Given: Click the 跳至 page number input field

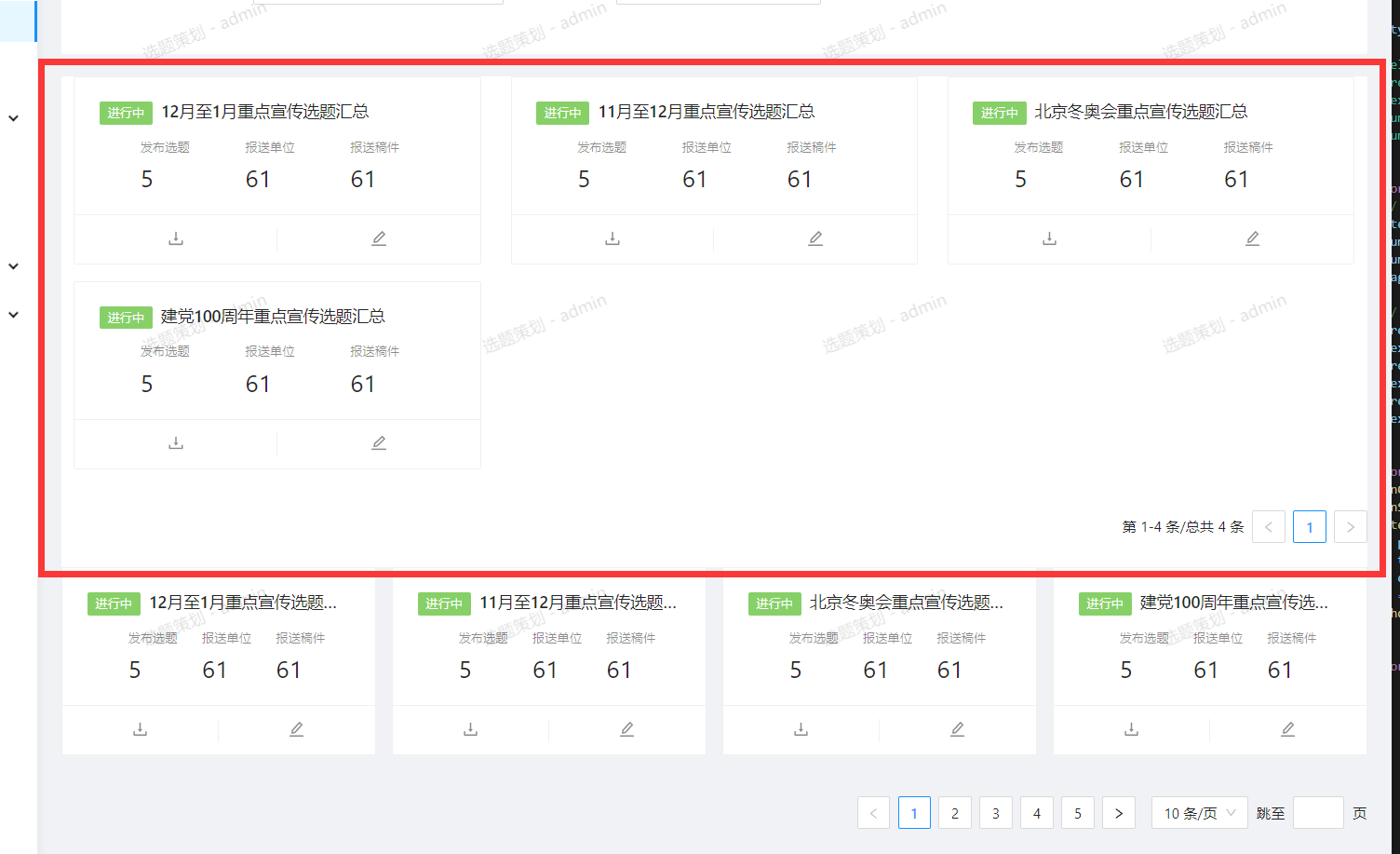Looking at the screenshot, I should tap(1318, 812).
